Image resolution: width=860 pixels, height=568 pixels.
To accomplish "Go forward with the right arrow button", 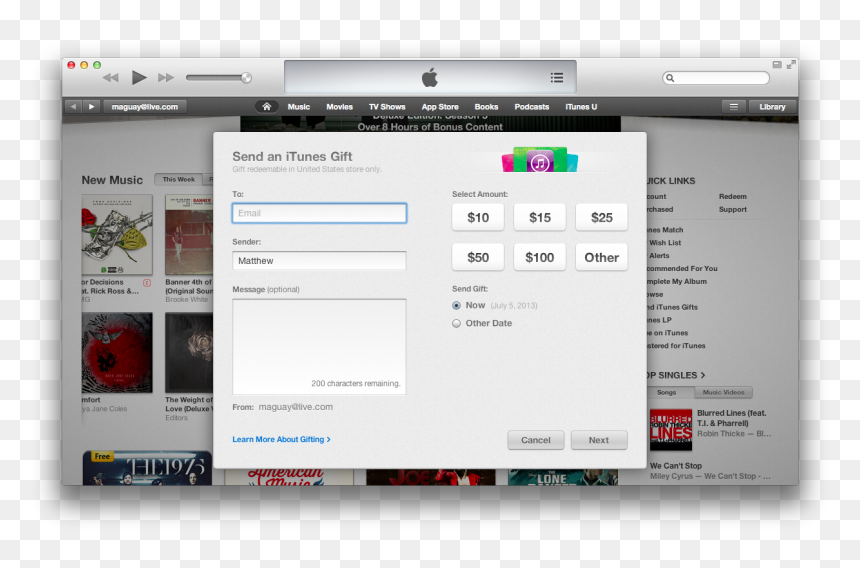I will point(92,106).
